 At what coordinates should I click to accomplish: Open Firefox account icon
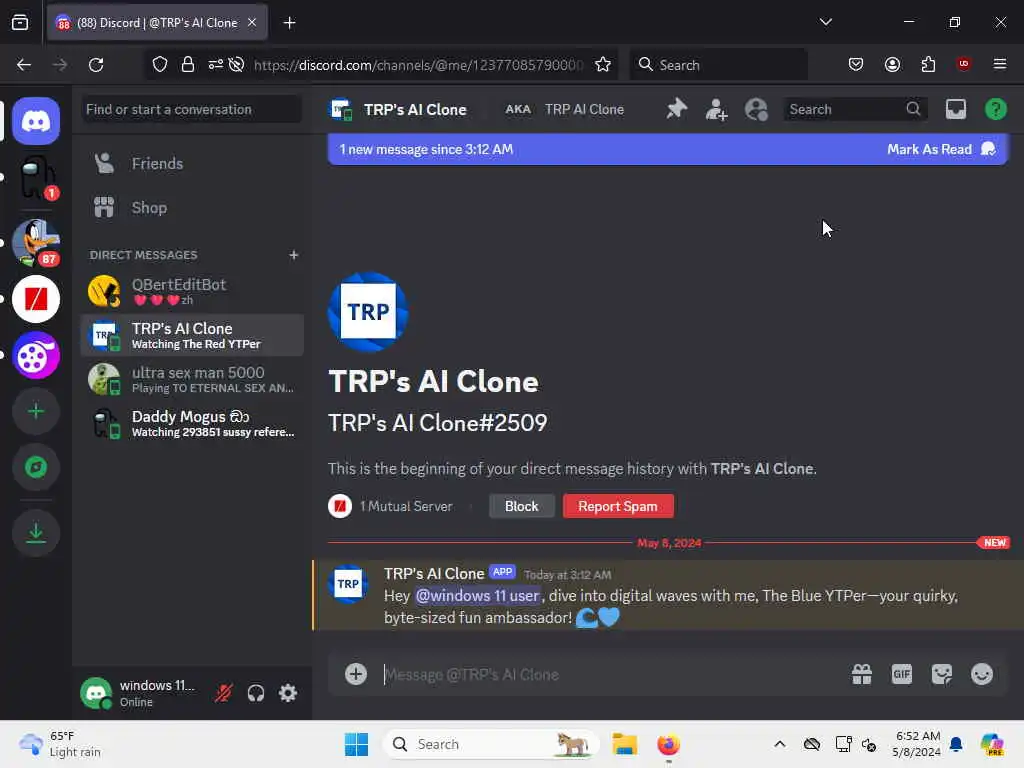click(x=892, y=65)
